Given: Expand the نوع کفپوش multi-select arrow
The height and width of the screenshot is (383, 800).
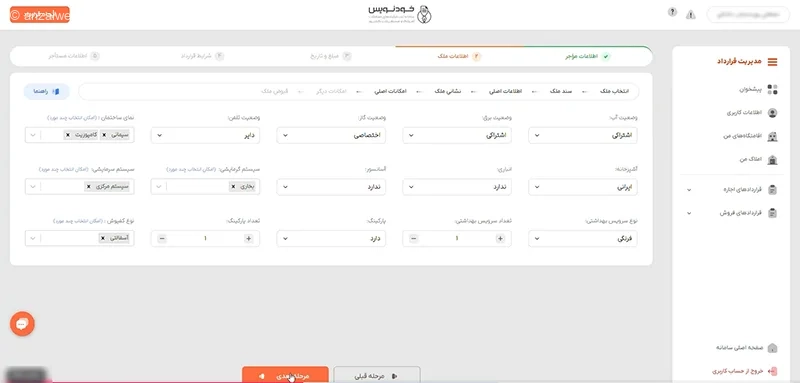Looking at the screenshot, I should 33,238.
